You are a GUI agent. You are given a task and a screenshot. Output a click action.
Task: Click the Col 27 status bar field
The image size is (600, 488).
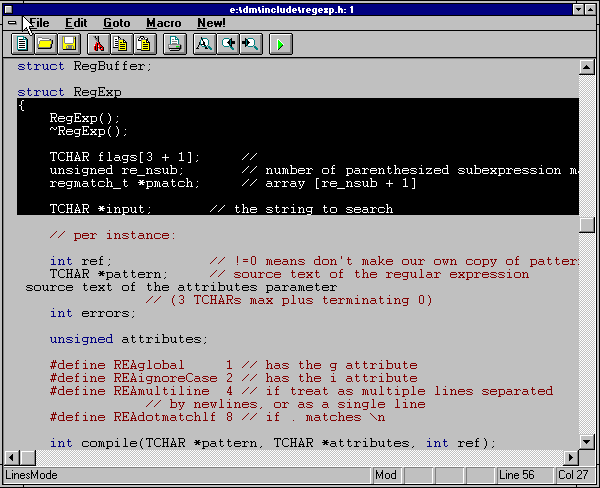573,475
